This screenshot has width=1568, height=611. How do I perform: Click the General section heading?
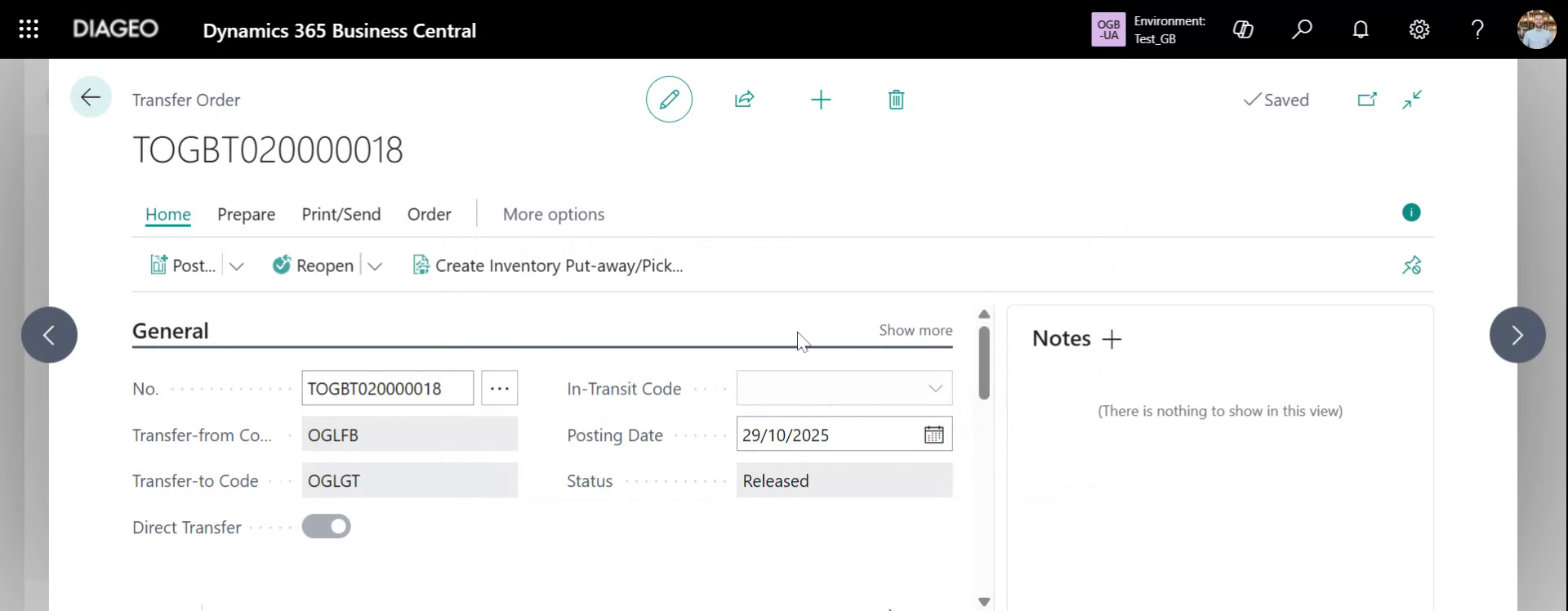pos(171,331)
